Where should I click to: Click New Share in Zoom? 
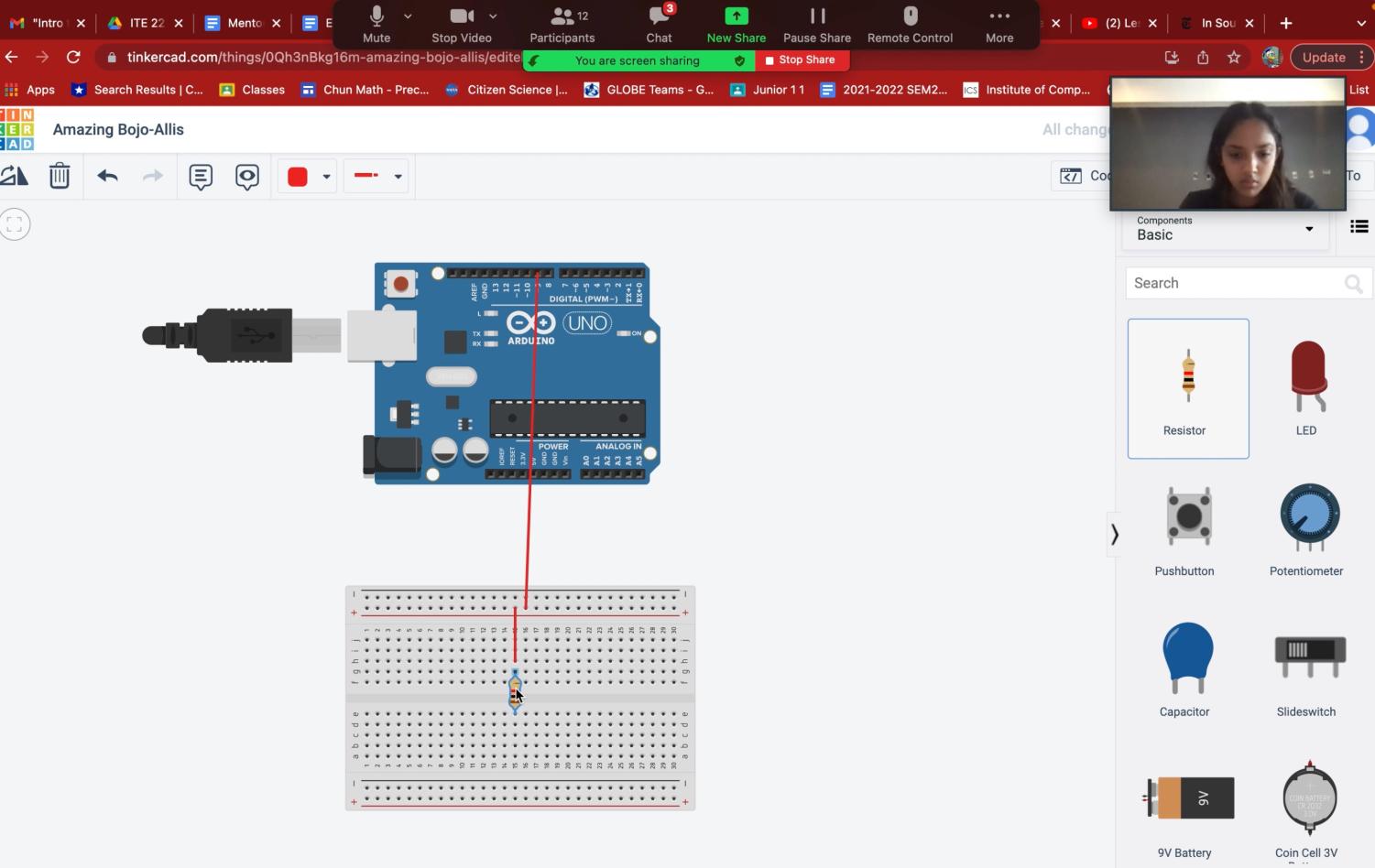[x=737, y=25]
